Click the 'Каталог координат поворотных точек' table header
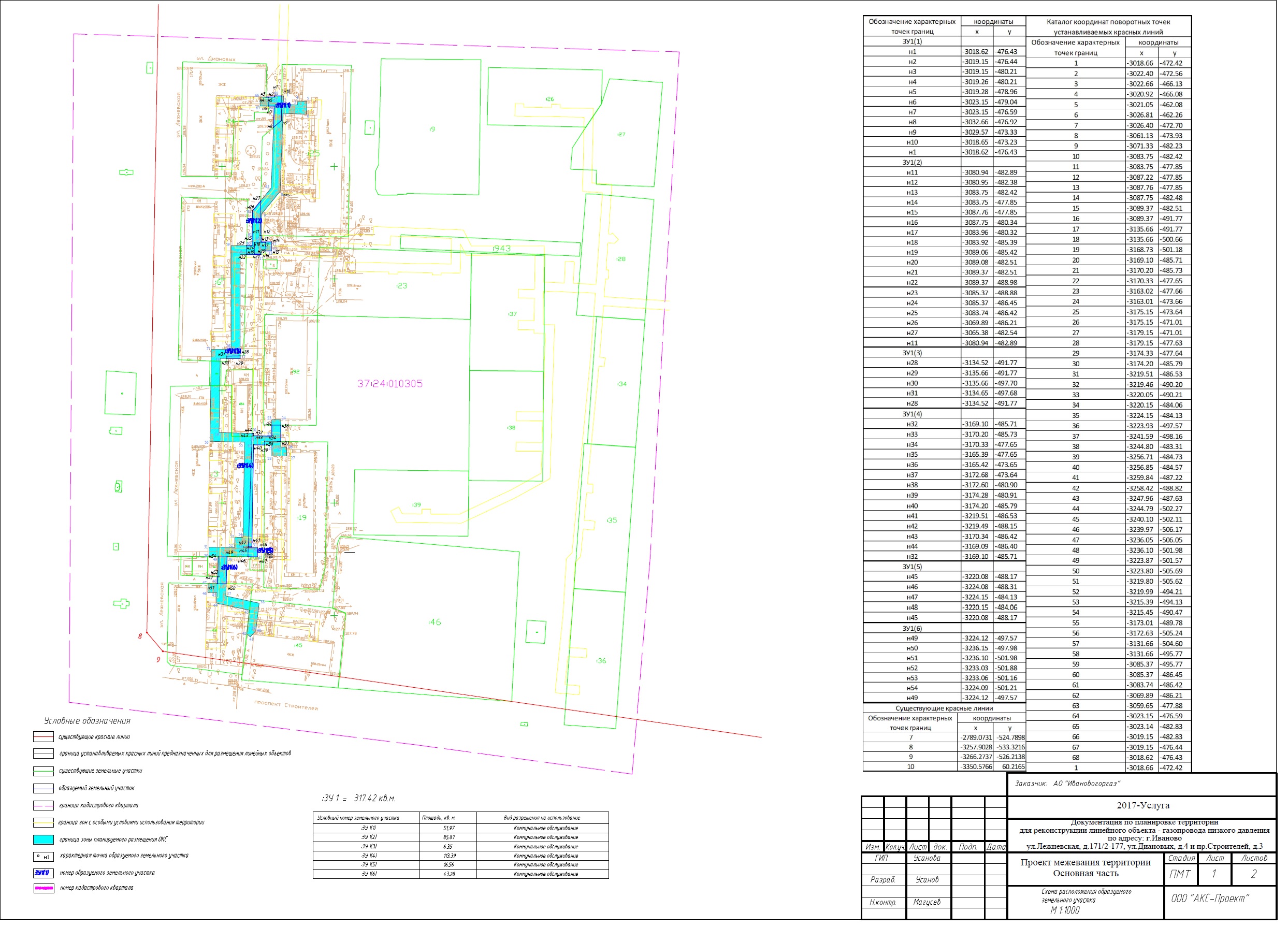This screenshot has width=1288, height=927. click(x=1108, y=22)
